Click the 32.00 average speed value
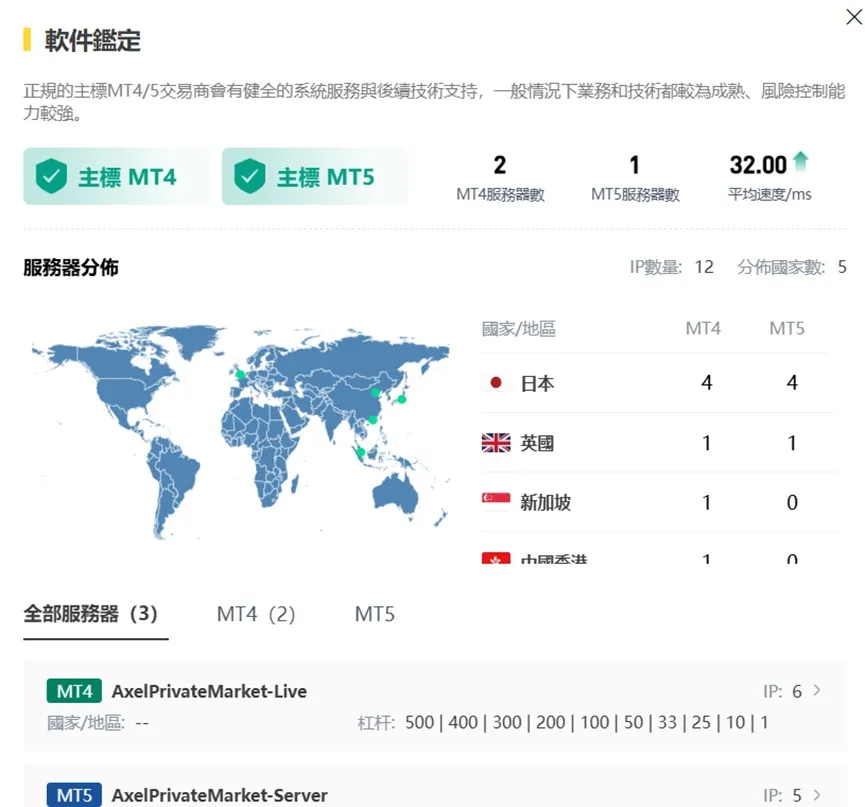Image resolution: width=865 pixels, height=807 pixels. pos(758,165)
